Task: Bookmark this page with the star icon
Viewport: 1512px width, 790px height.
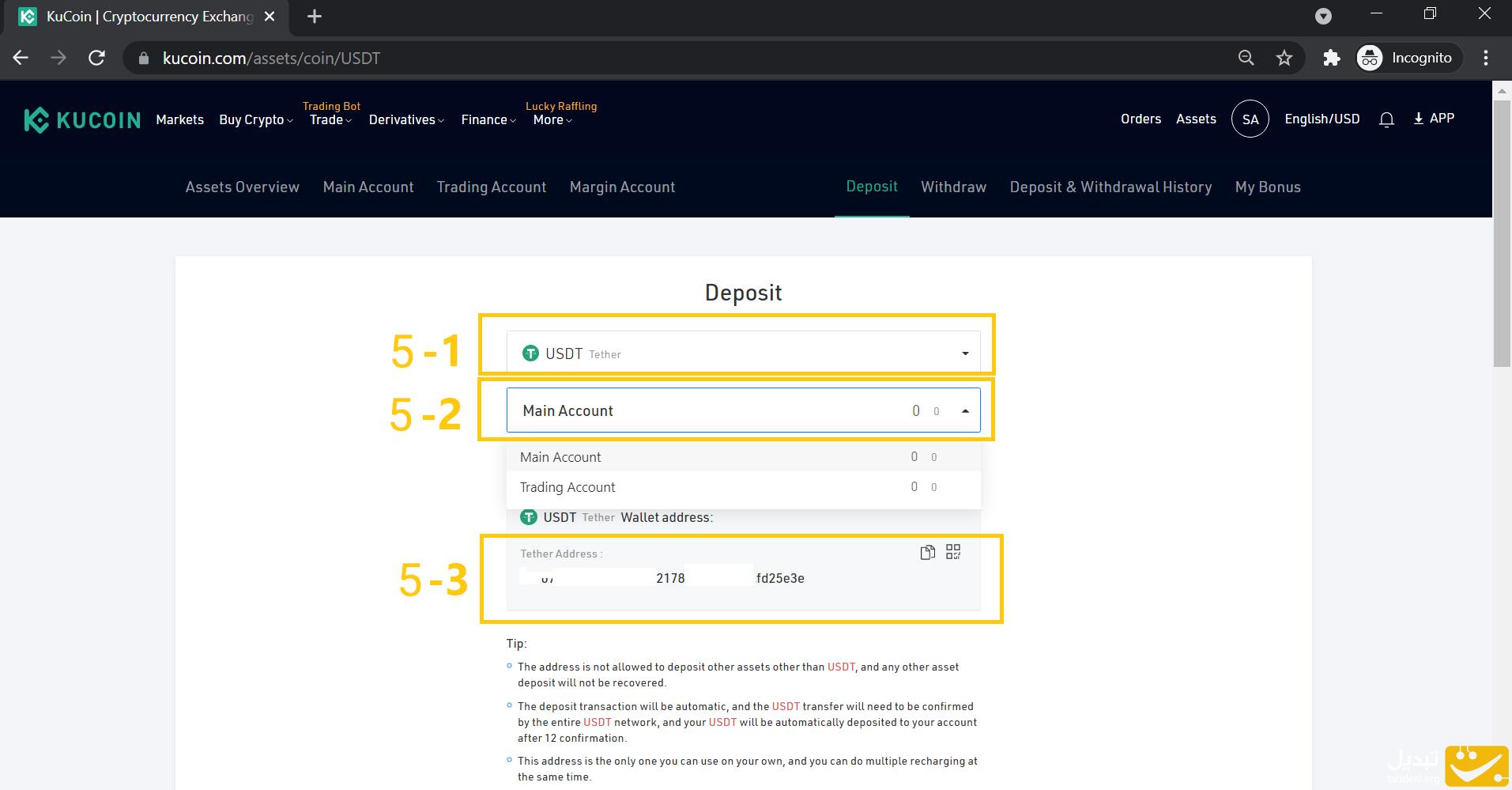Action: click(x=1284, y=58)
